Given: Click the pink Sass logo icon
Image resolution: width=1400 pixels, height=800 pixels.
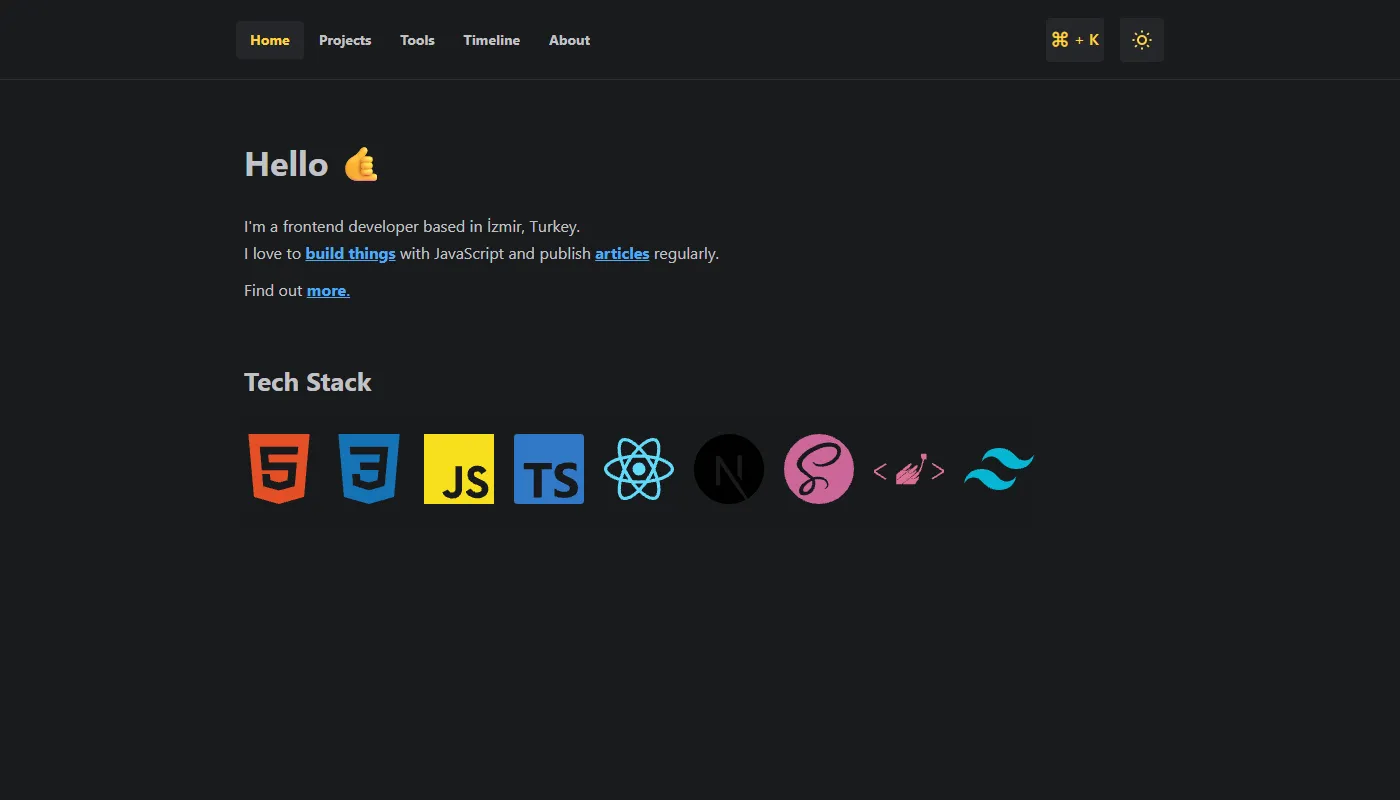Looking at the screenshot, I should click(819, 469).
